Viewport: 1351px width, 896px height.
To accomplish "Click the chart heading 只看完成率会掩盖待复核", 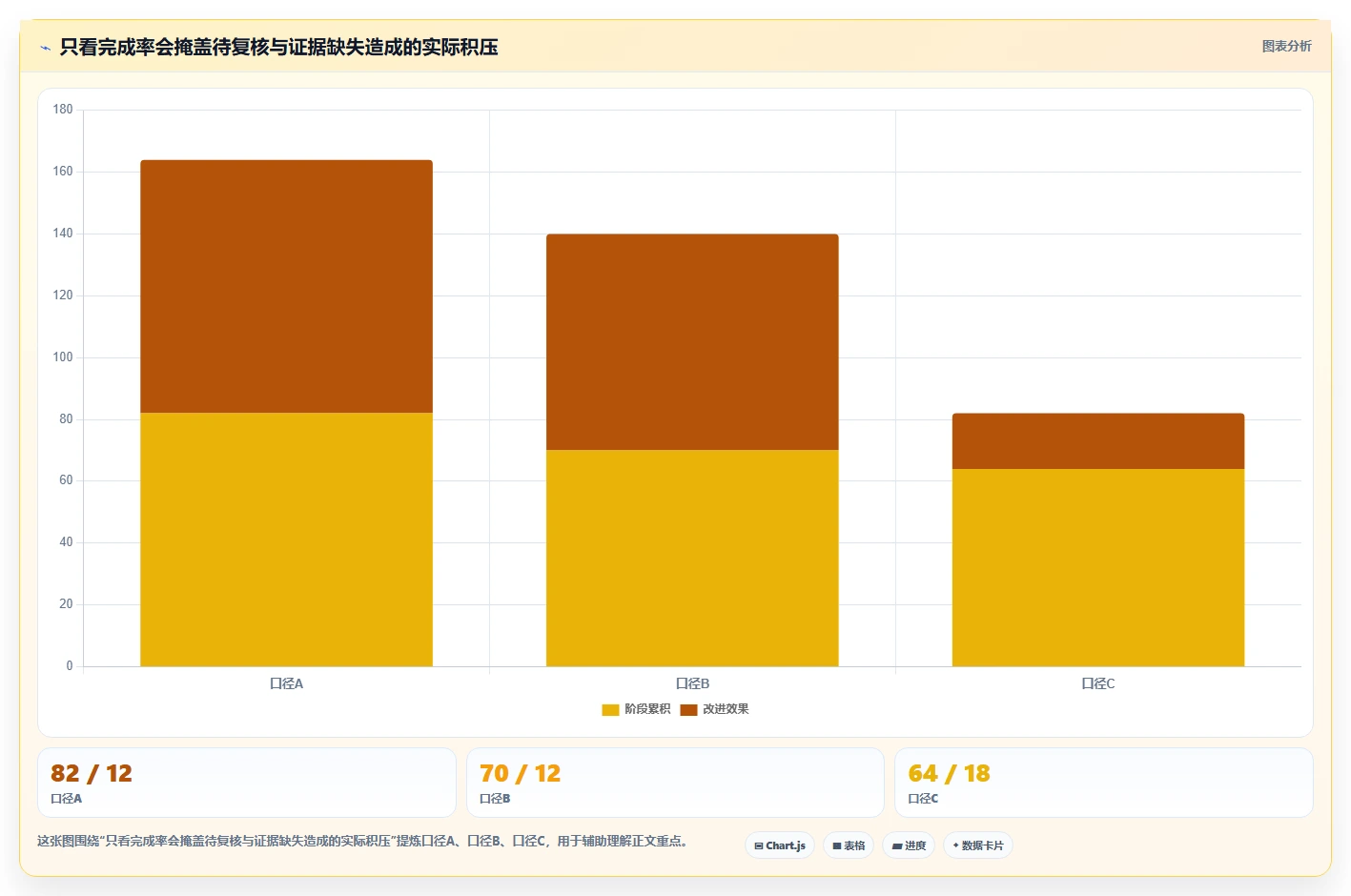I will click(278, 47).
